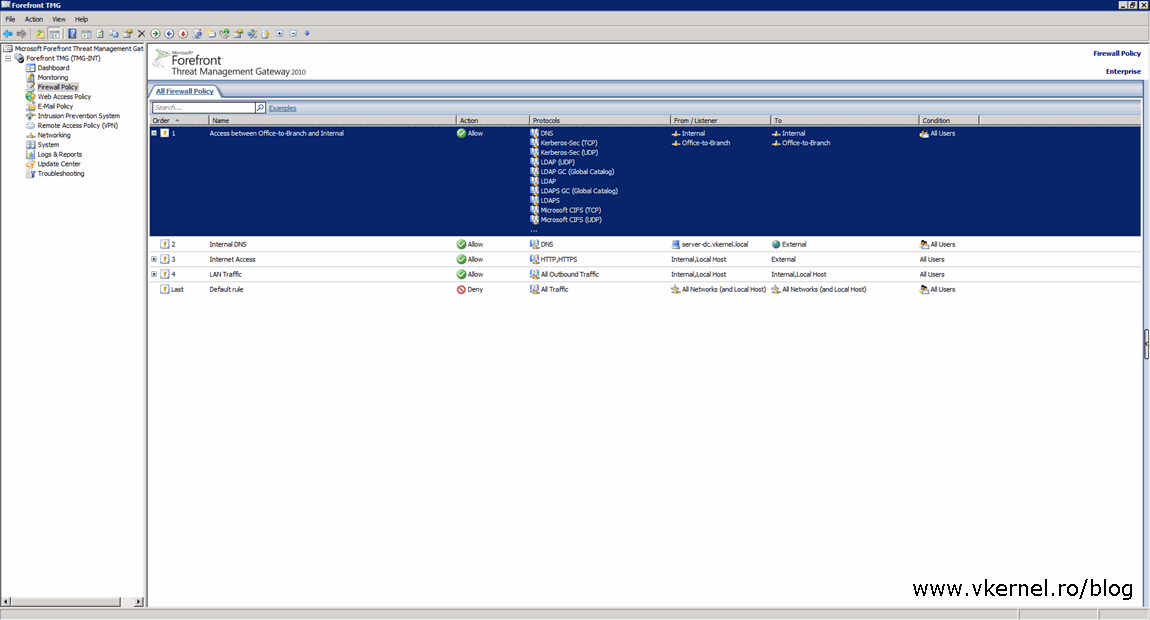Click the Delete (X) toolbar icon
This screenshot has height=620, width=1150.
click(141, 33)
